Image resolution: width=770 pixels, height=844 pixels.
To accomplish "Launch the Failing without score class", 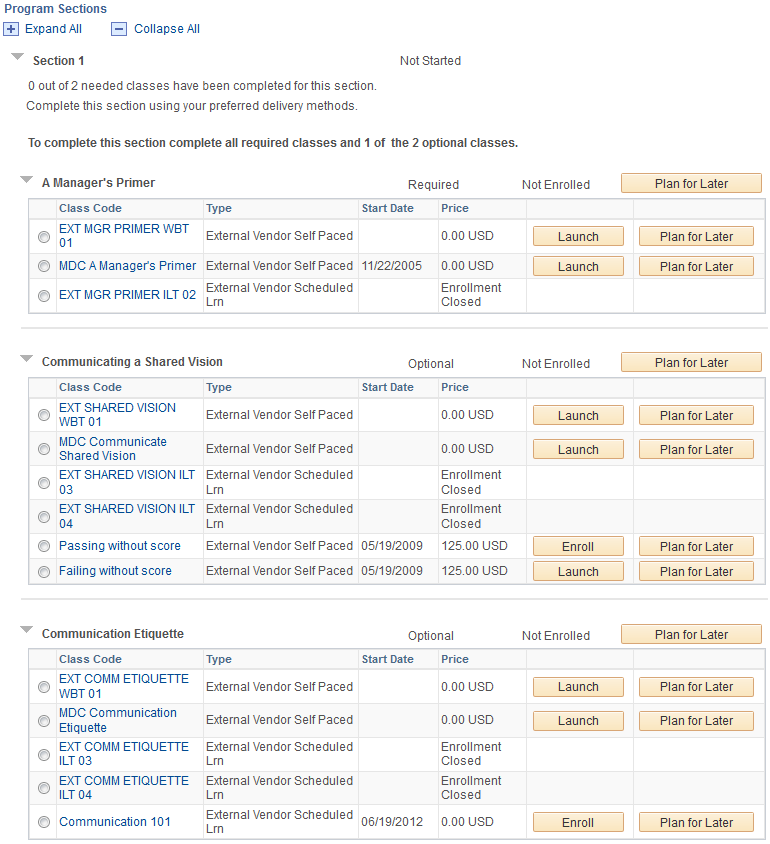I will pyautogui.click(x=578, y=572).
